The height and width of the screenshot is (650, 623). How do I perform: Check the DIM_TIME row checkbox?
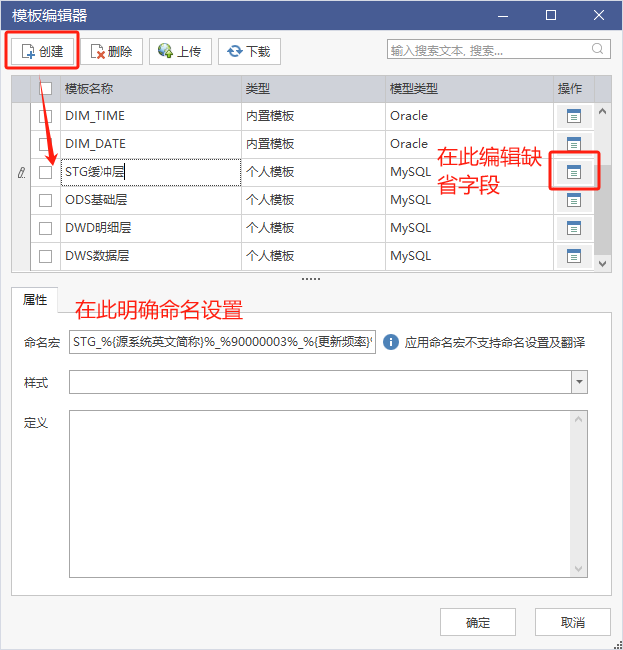[x=46, y=116]
